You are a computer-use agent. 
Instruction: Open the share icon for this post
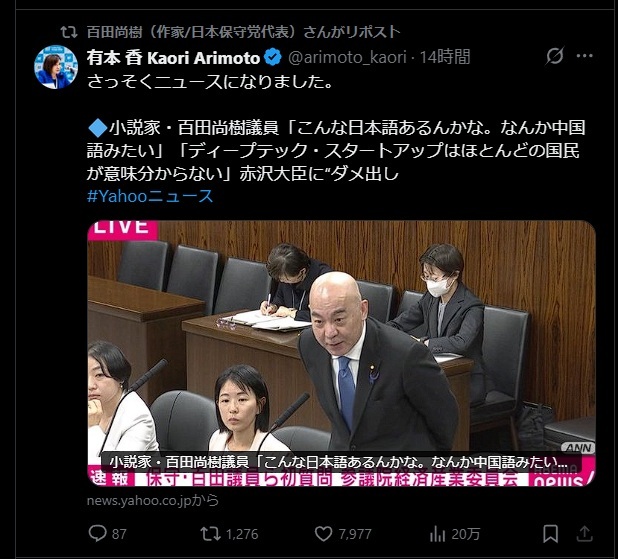584,534
